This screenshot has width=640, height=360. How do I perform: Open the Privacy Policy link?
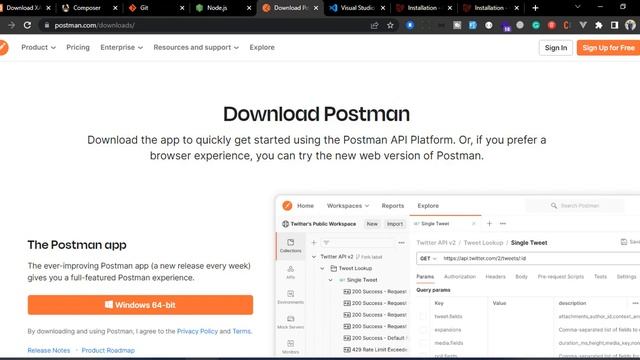pos(197,331)
